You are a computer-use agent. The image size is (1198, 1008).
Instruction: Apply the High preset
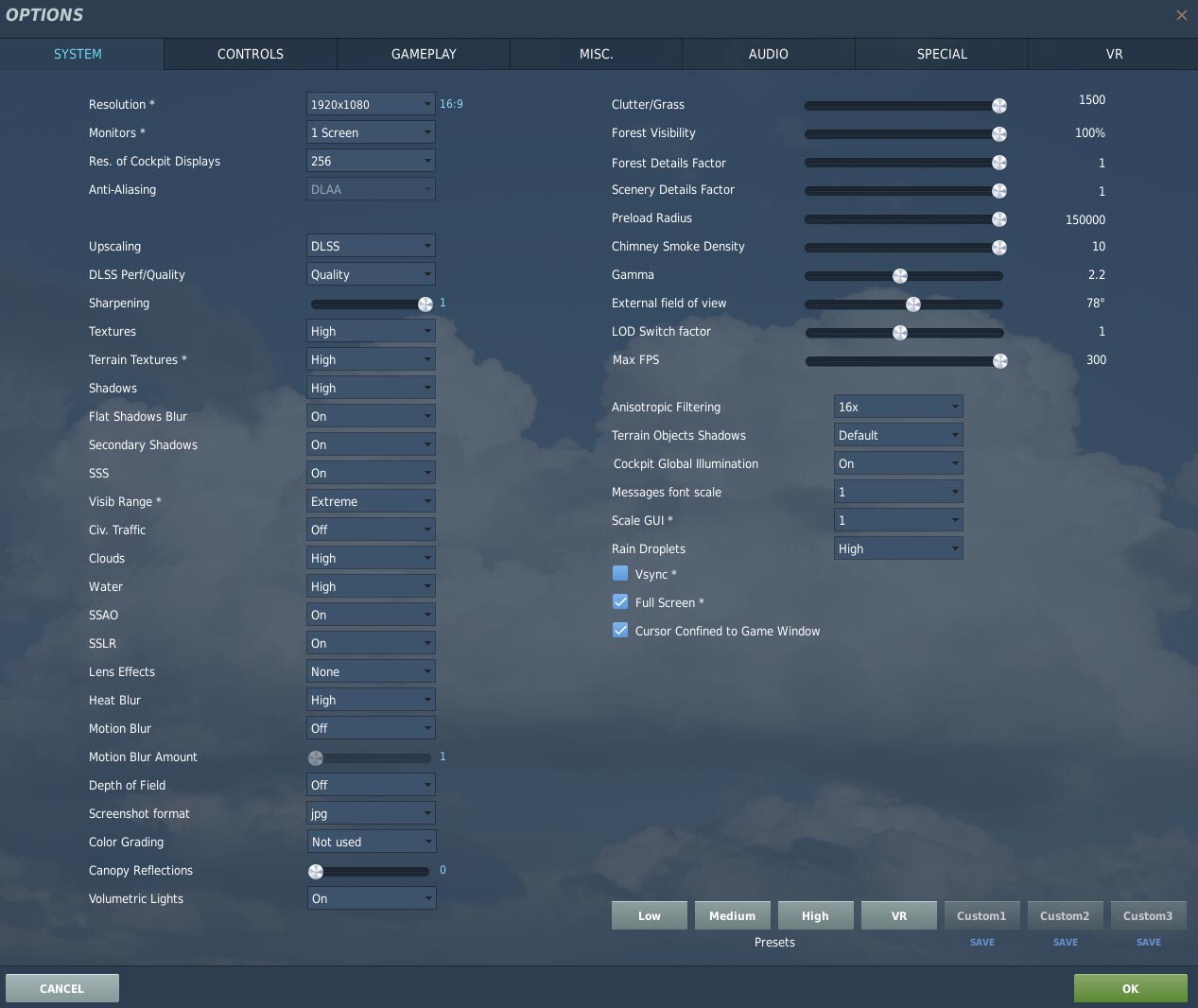point(815,915)
